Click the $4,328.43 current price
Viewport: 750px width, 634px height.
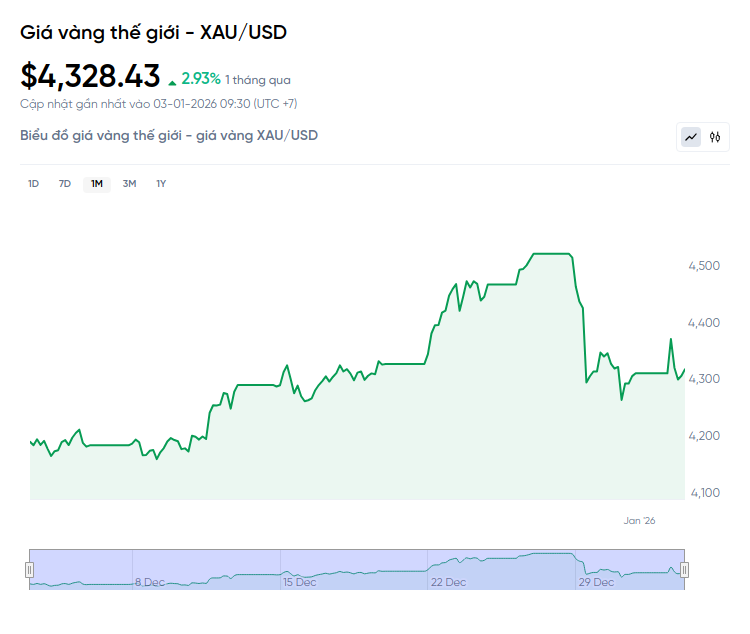click(x=90, y=76)
